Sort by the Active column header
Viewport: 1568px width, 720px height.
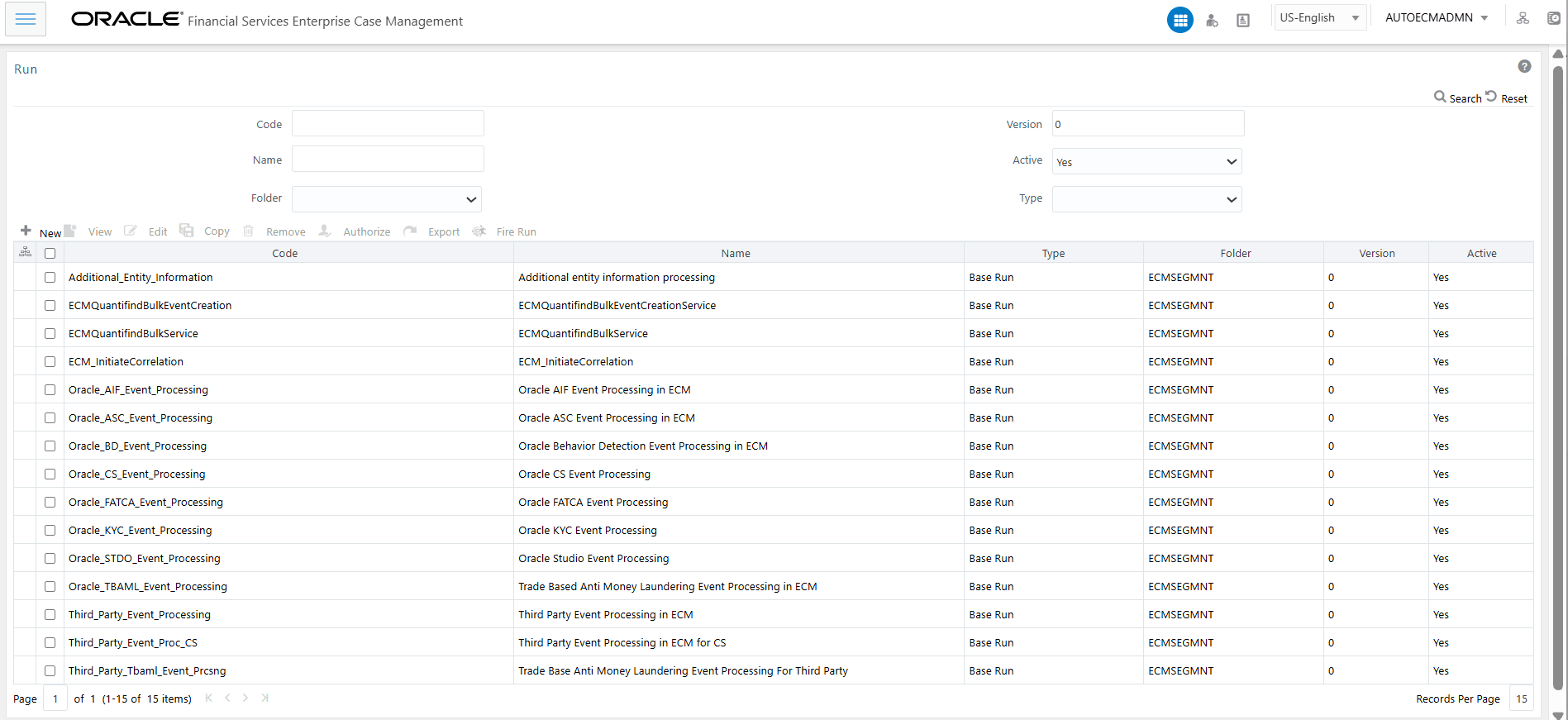pyautogui.click(x=1481, y=254)
